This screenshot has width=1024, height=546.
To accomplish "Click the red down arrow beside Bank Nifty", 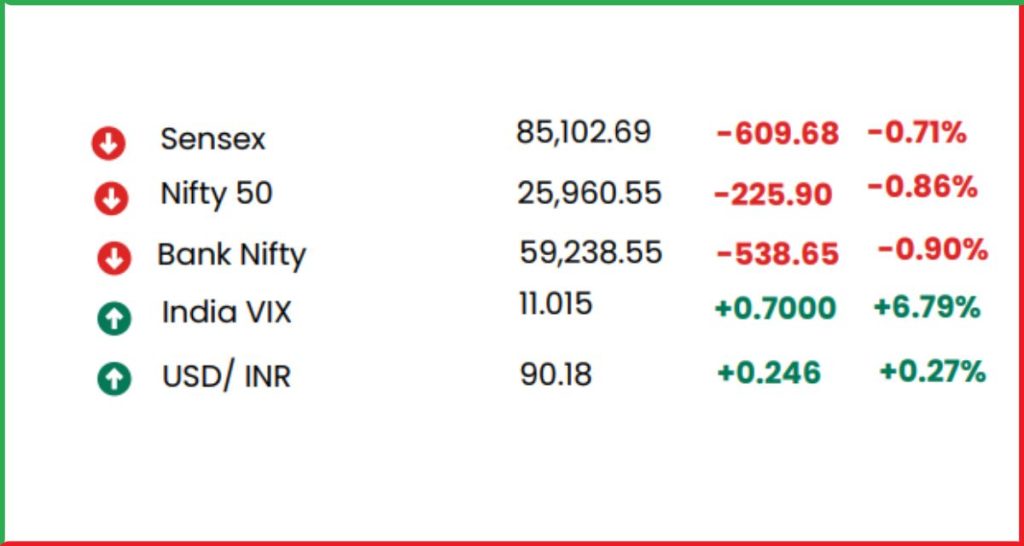I will coord(114,259).
